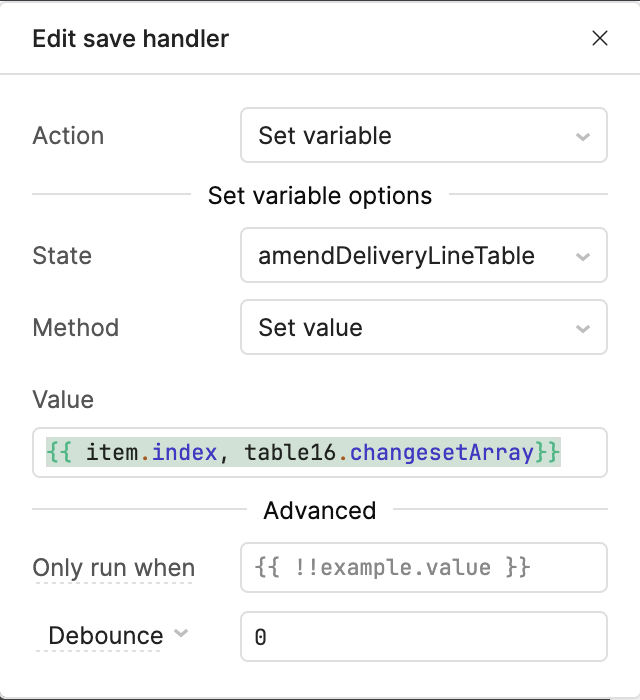This screenshot has width=640, height=700.
Task: Open the Method dropdown showing Set value
Action: [x=410, y=328]
